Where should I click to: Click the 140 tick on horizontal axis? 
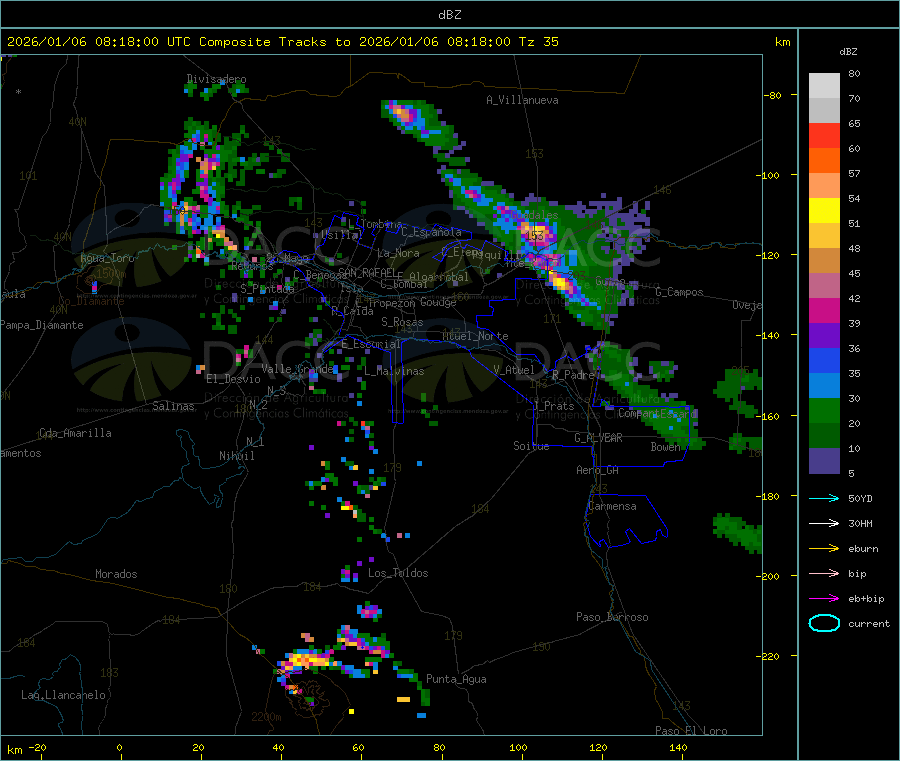coord(678,747)
